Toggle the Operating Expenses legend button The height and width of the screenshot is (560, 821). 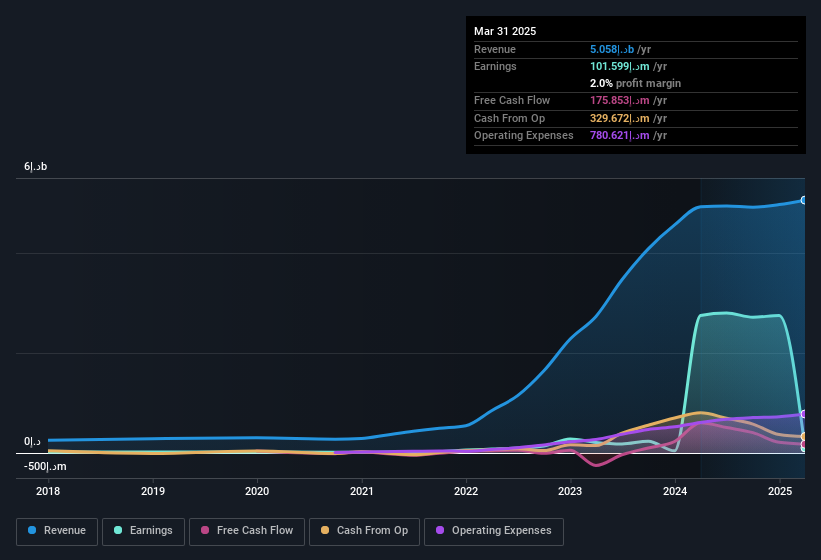(x=494, y=531)
